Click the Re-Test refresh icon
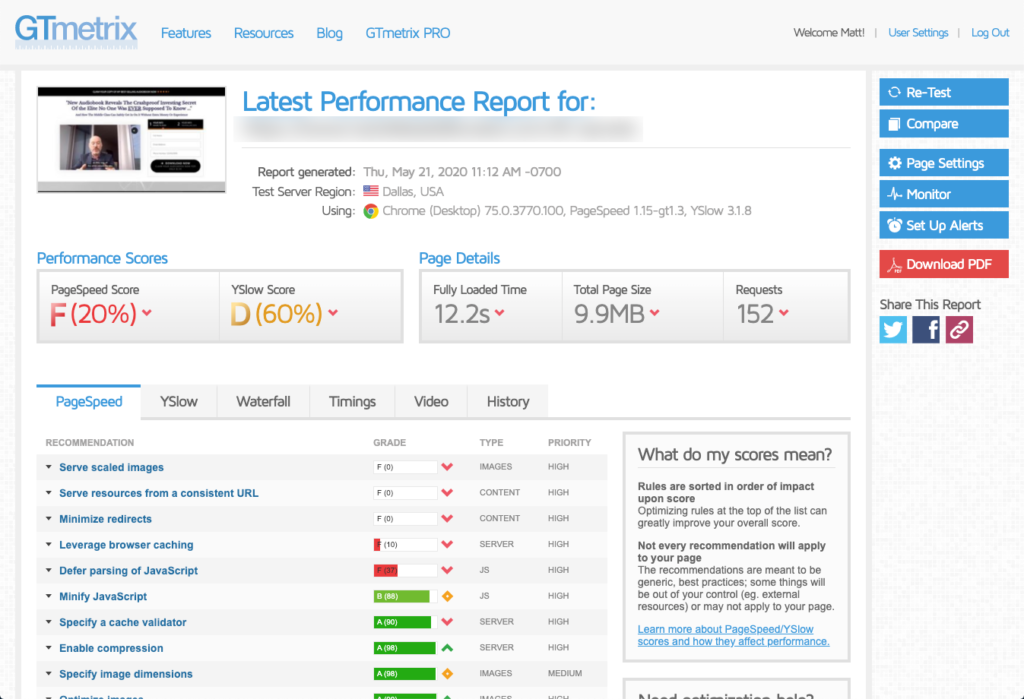Screen dimensions: 1024x699 (x=894, y=92)
